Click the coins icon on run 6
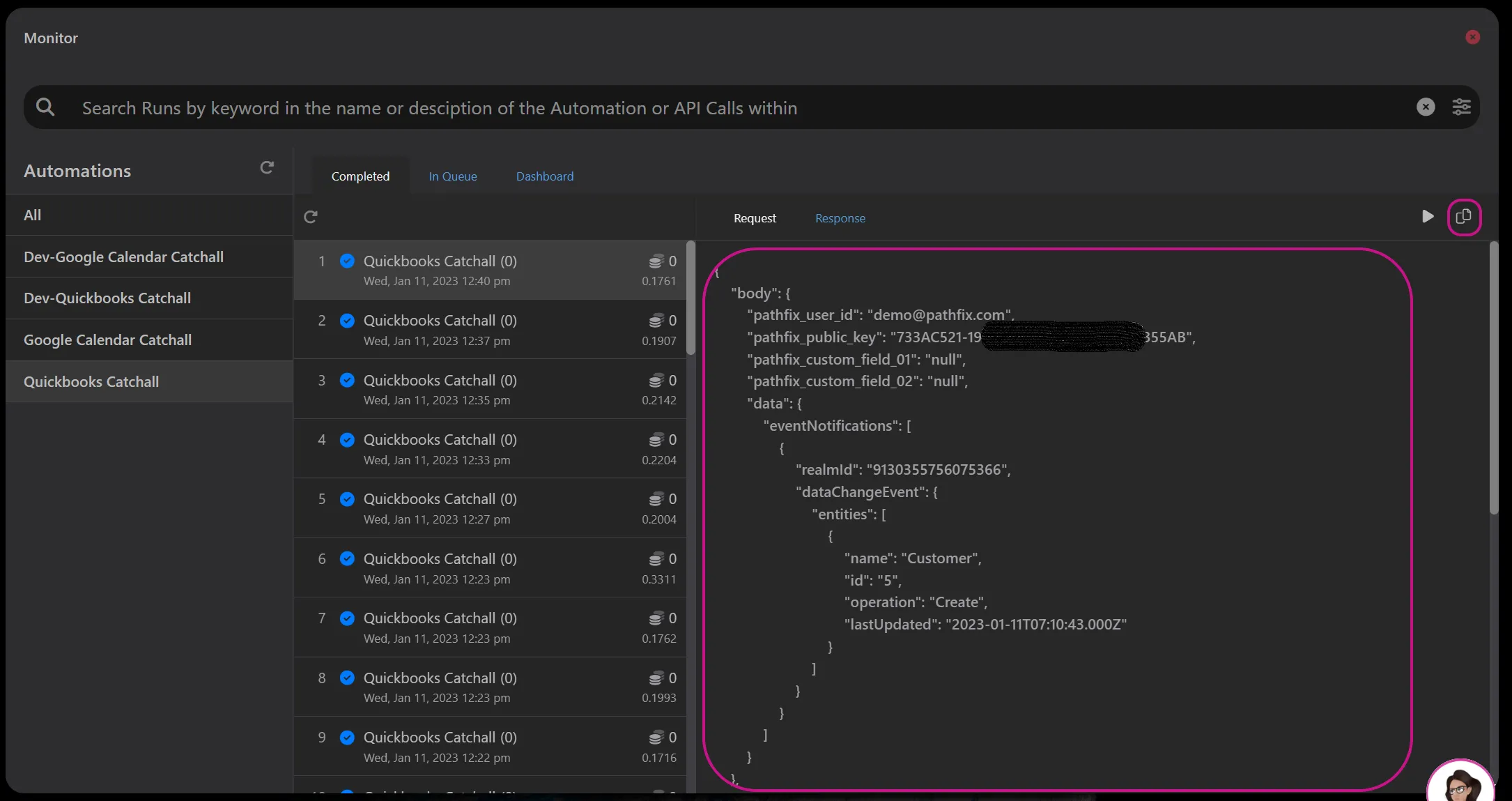This screenshot has width=1512, height=801. (656, 559)
